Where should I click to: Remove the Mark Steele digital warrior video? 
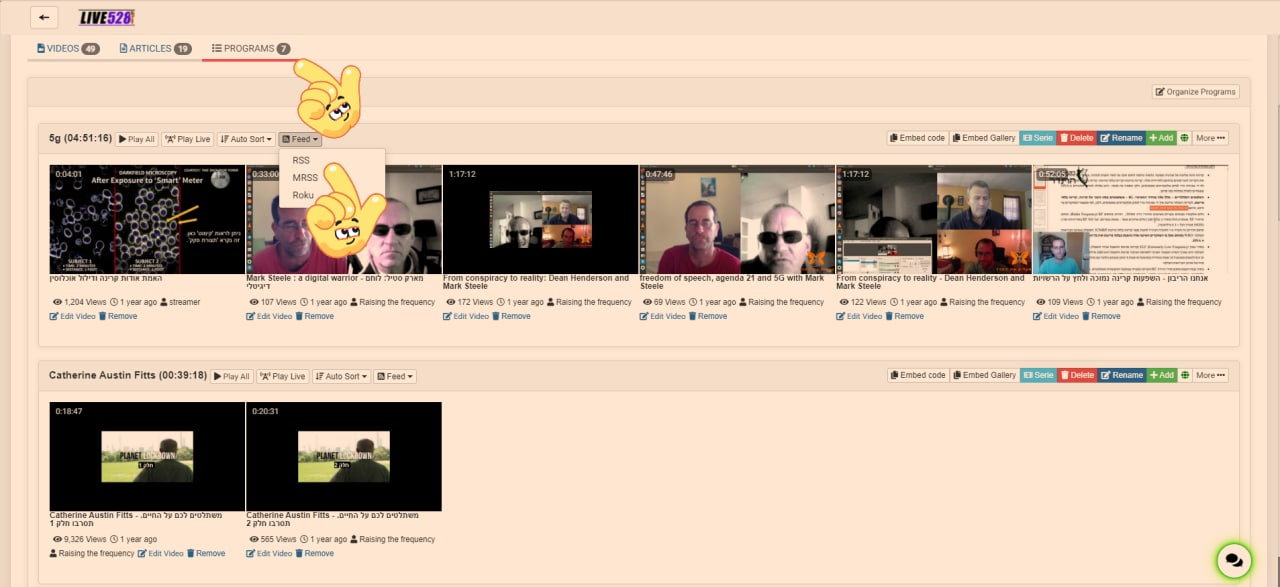[x=316, y=315]
